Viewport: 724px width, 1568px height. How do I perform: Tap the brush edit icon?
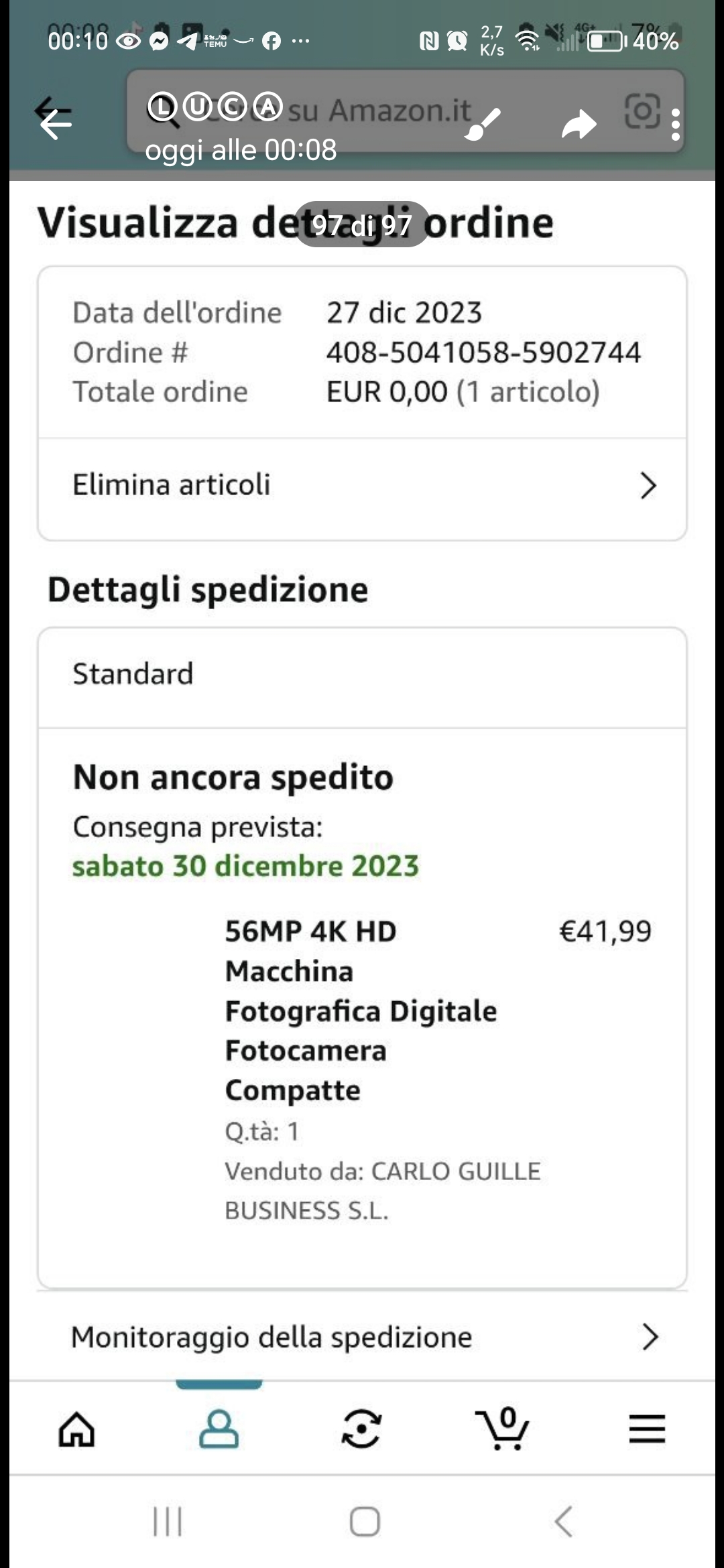point(483,124)
